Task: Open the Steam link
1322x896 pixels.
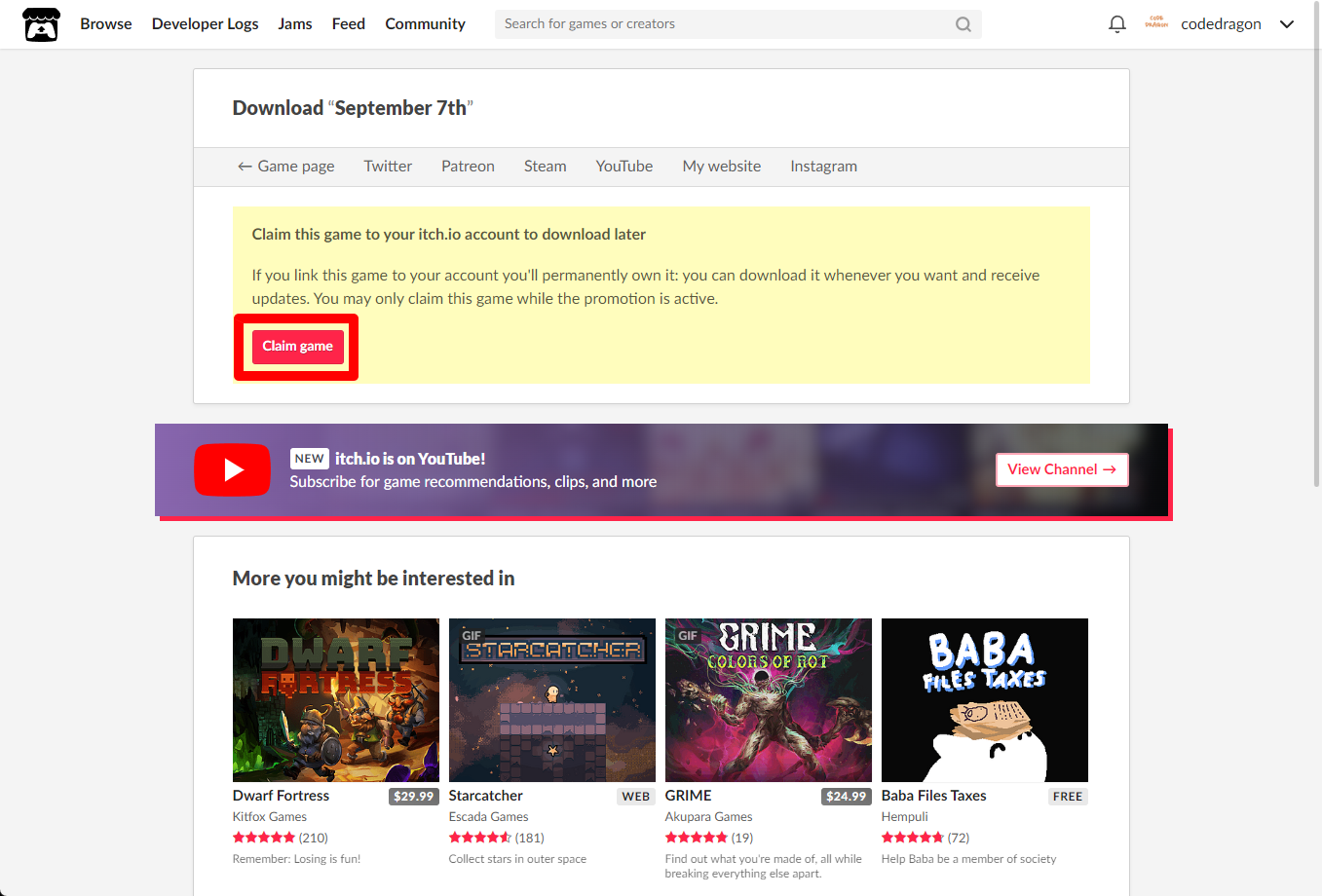Action: [546, 167]
